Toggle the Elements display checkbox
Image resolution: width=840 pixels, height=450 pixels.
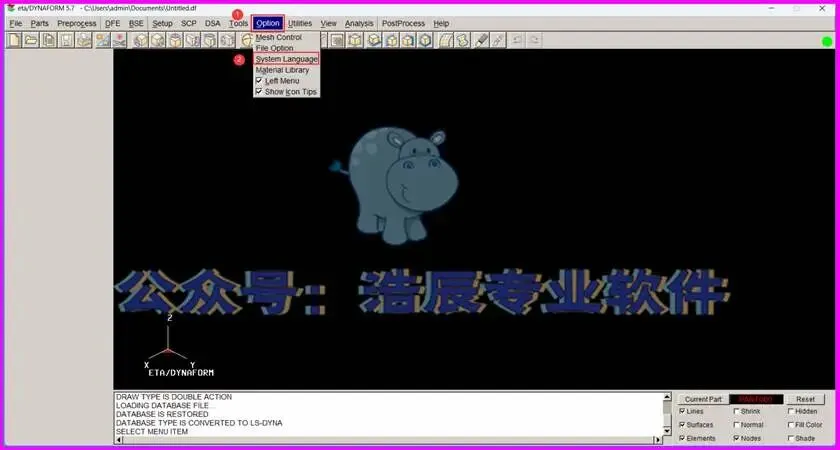click(x=682, y=438)
